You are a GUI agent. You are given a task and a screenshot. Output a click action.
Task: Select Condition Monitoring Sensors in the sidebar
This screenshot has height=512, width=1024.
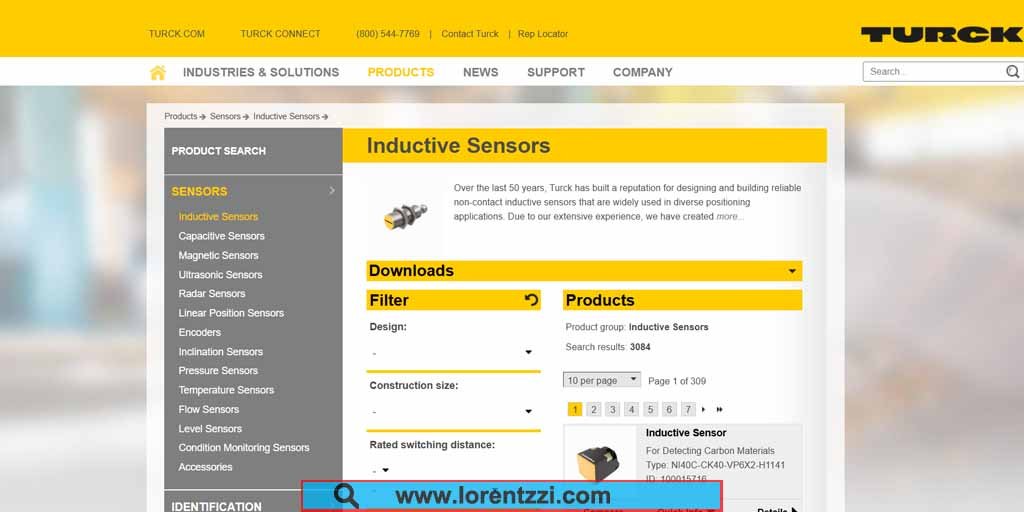pyautogui.click(x=244, y=448)
